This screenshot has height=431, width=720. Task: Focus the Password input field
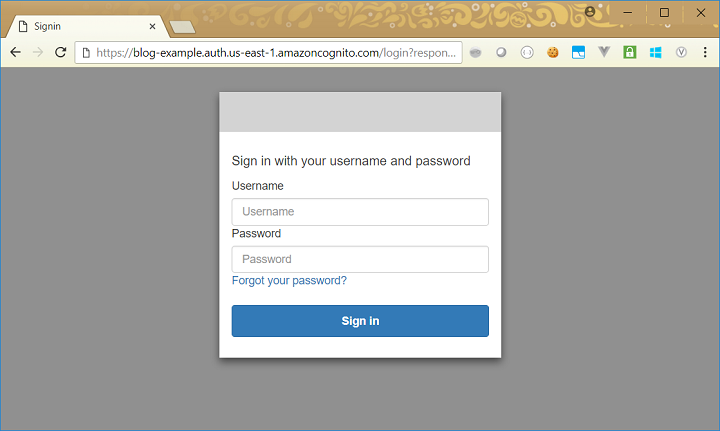pos(360,259)
